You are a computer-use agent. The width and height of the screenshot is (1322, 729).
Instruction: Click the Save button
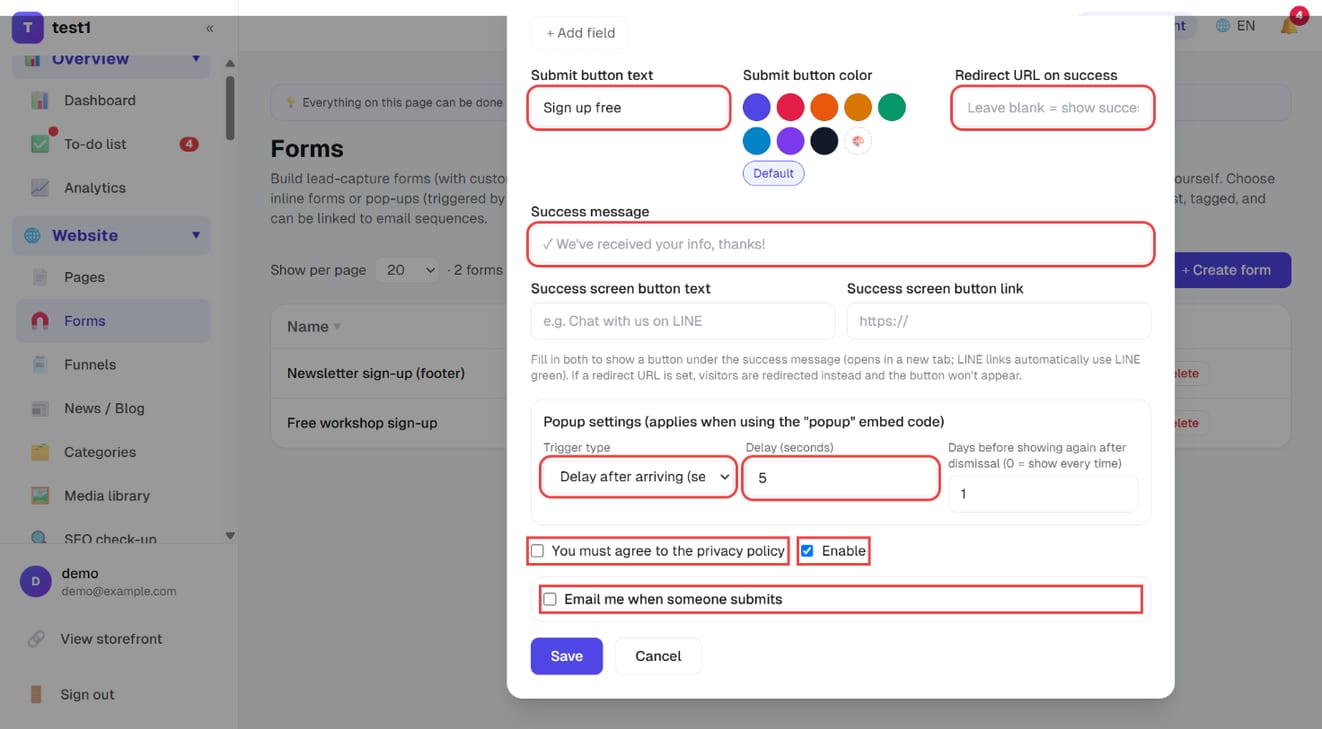pyautogui.click(x=567, y=656)
